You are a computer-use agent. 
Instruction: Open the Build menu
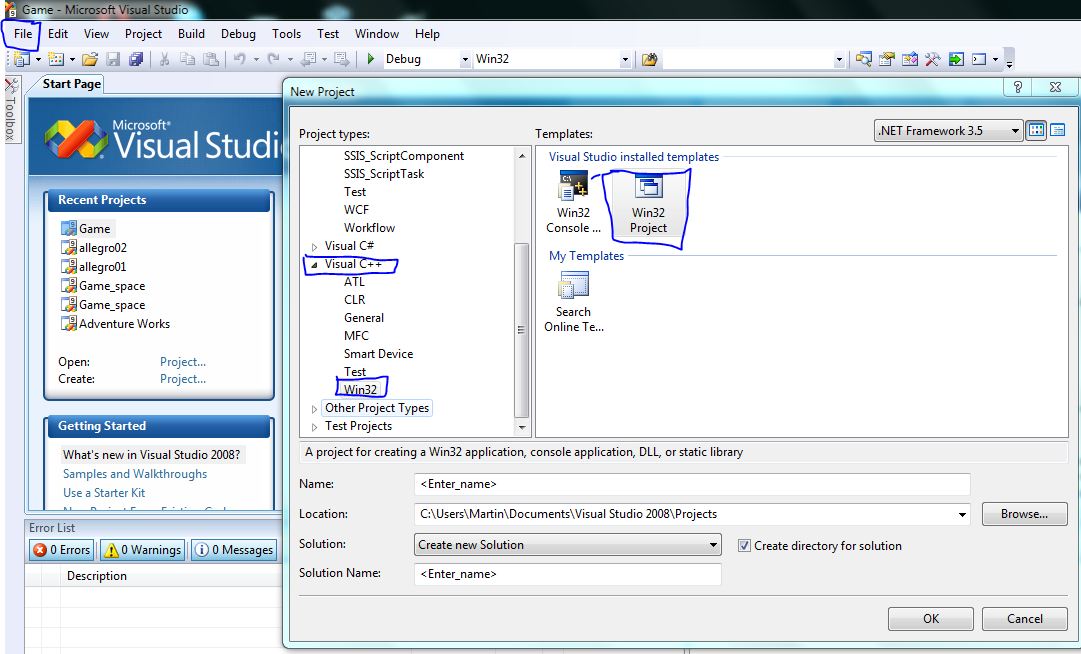pyautogui.click(x=191, y=33)
